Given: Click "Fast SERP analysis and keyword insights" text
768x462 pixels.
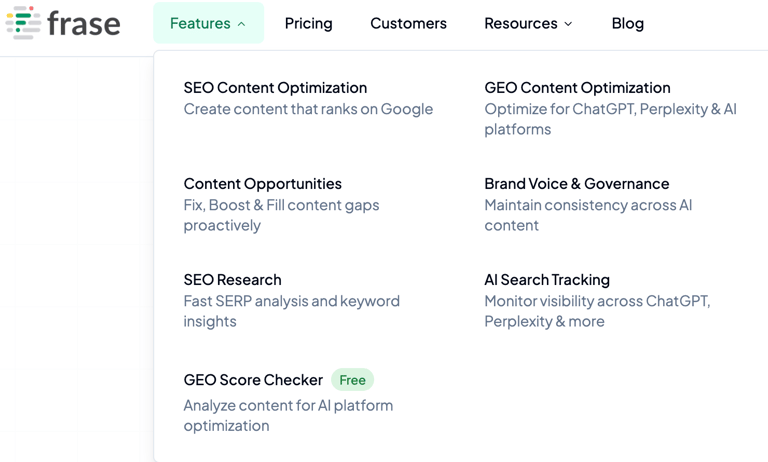Looking at the screenshot, I should (x=291, y=311).
